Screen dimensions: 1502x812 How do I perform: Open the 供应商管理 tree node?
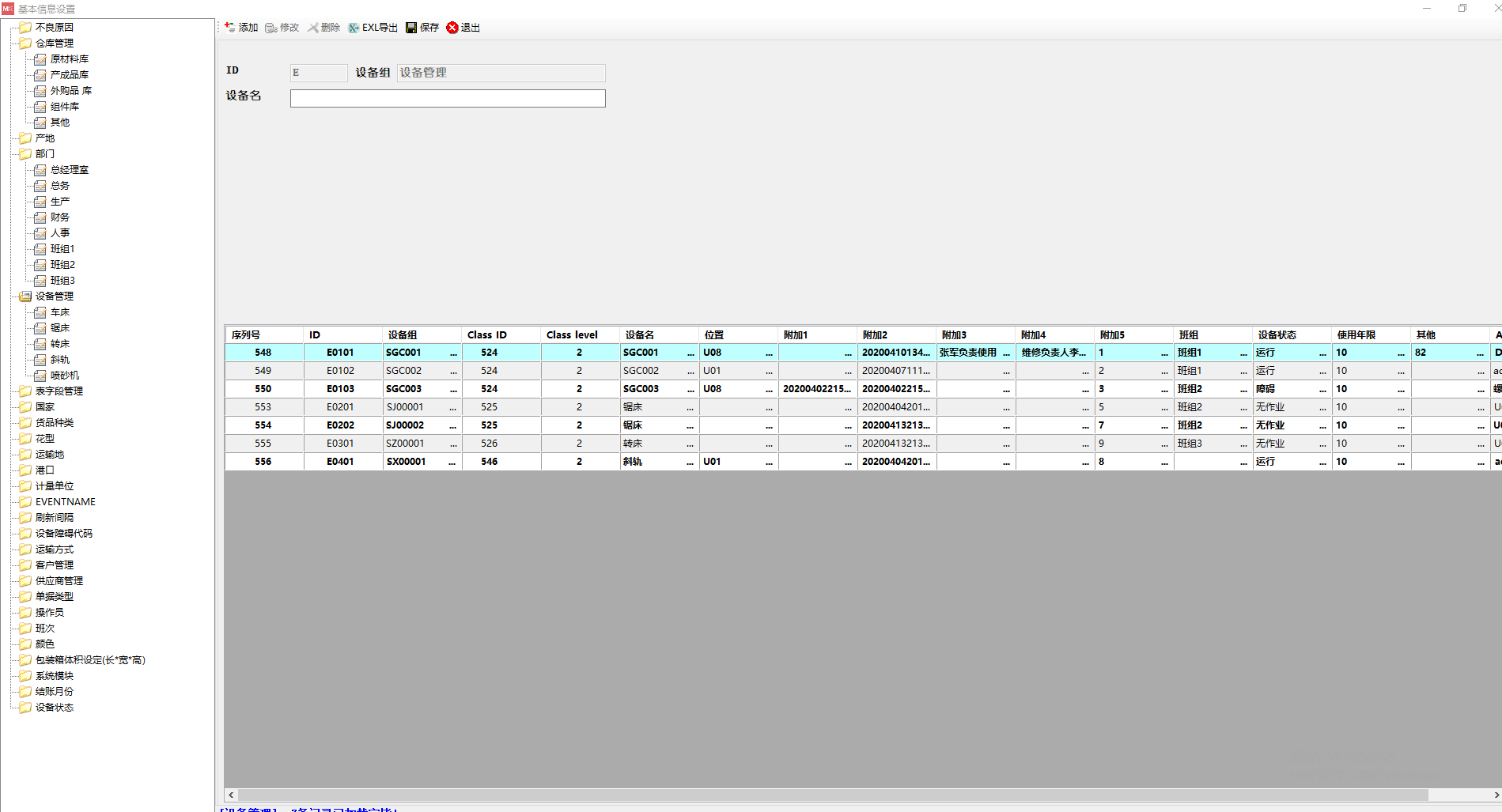tap(59, 581)
